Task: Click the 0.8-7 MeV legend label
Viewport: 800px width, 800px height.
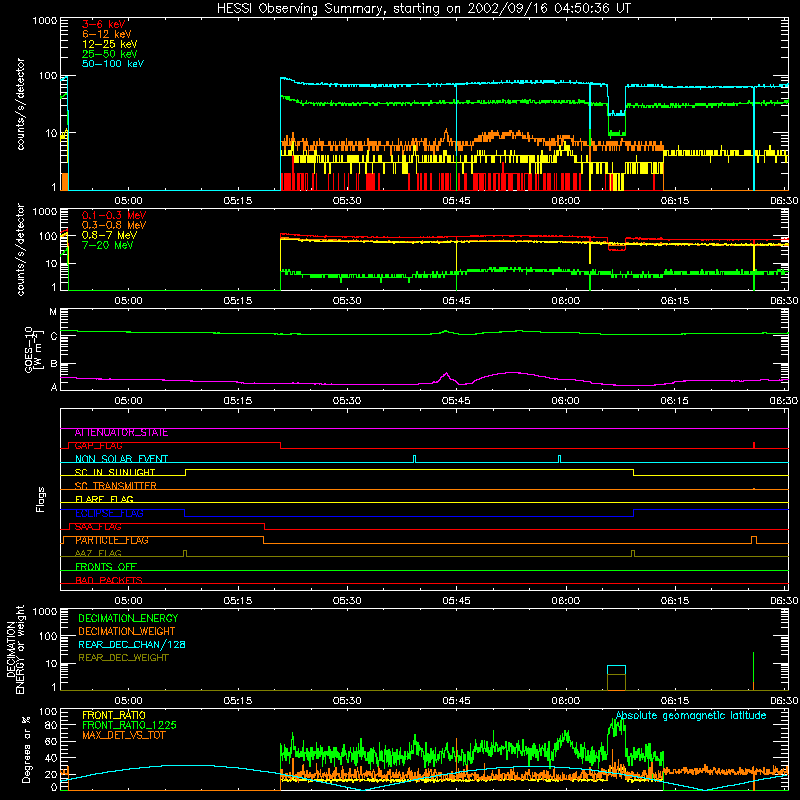Action: pyautogui.click(x=109, y=235)
